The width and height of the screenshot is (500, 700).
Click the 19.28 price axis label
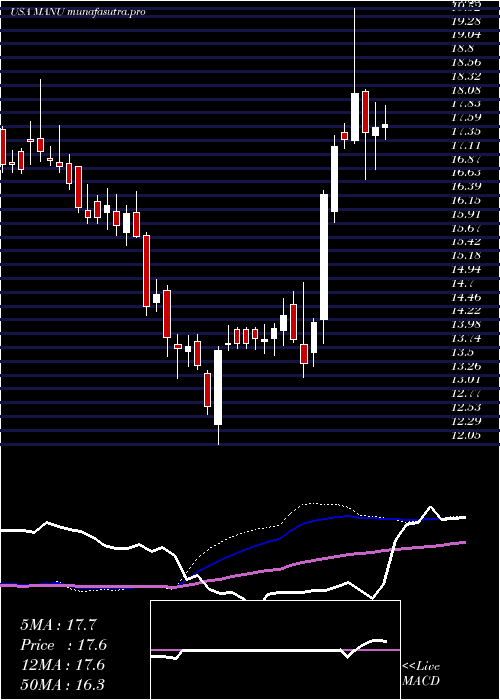click(467, 21)
